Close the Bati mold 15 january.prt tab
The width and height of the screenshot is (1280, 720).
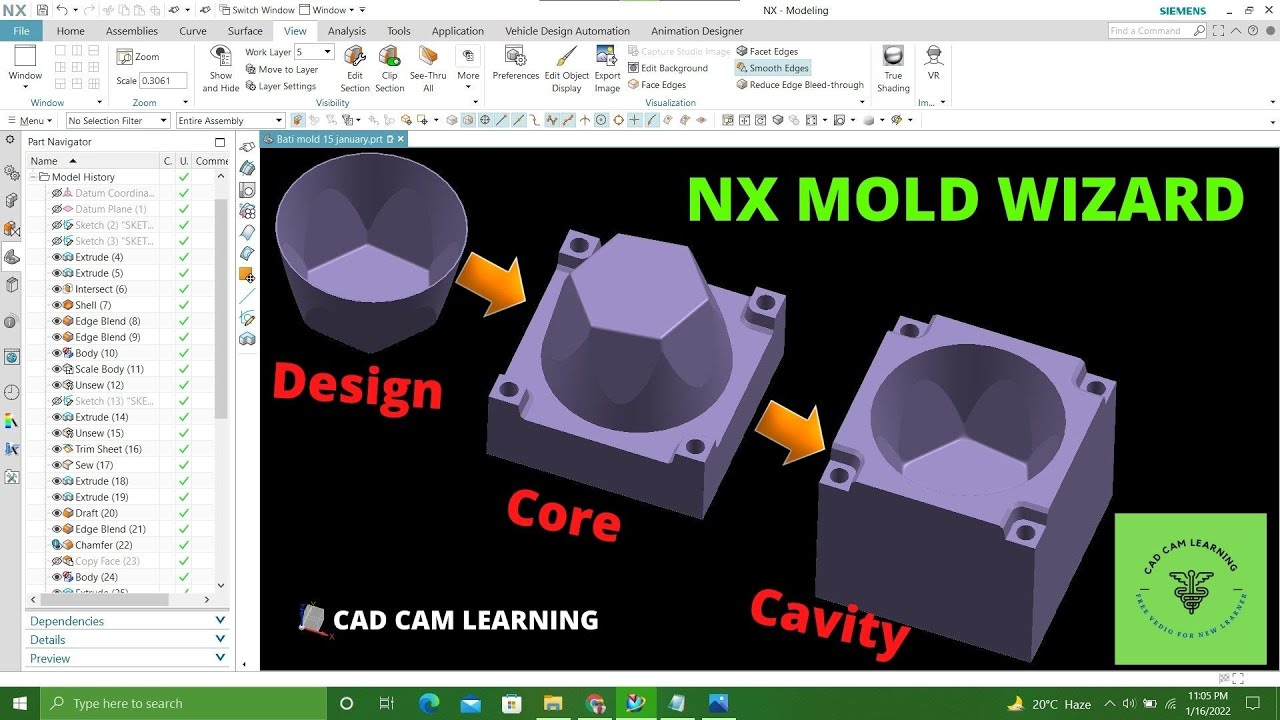pyautogui.click(x=400, y=139)
